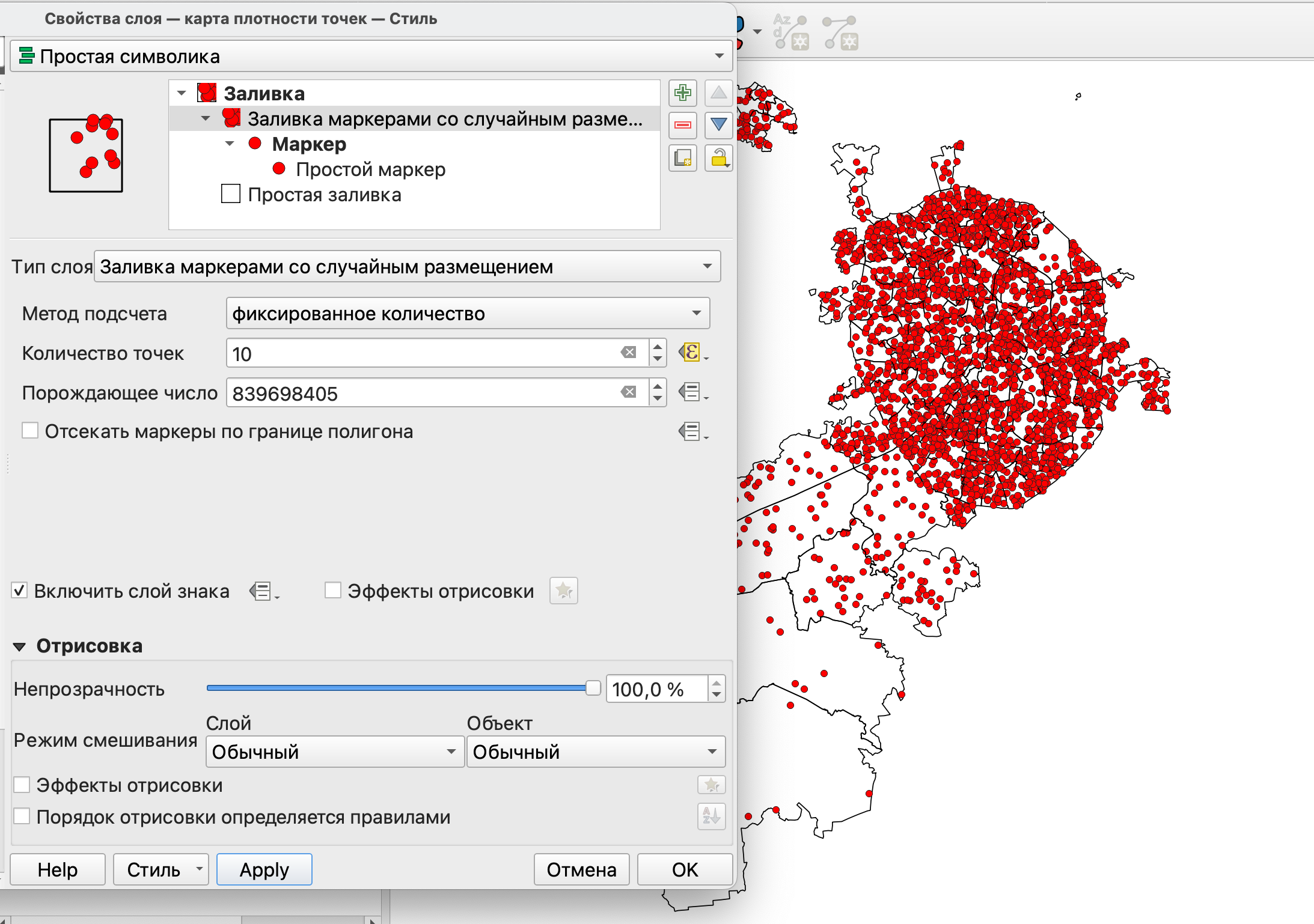Viewport: 1314px width, 924px height.
Task: Enable Порядок отрисовки определяется правилами checkbox
Action: tap(22, 816)
